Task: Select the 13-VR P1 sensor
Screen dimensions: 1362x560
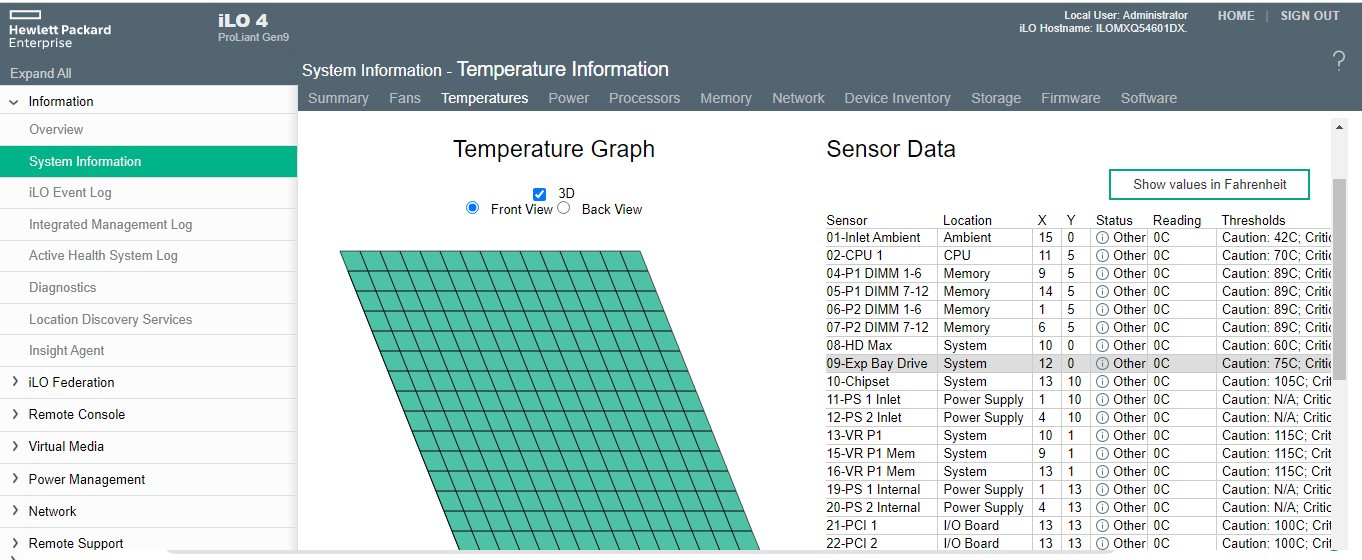Action: [x=1079, y=436]
